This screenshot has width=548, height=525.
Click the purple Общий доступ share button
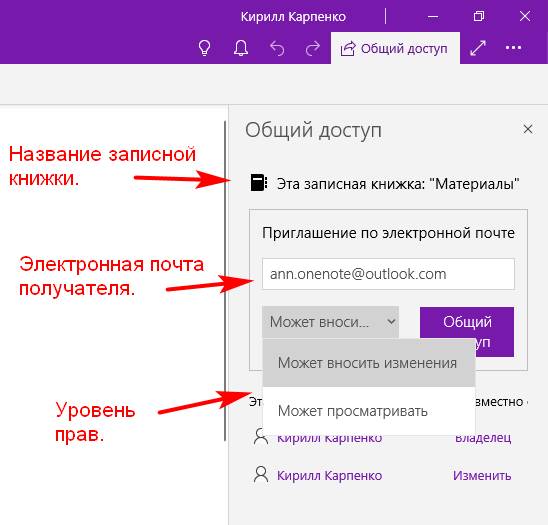click(x=467, y=332)
